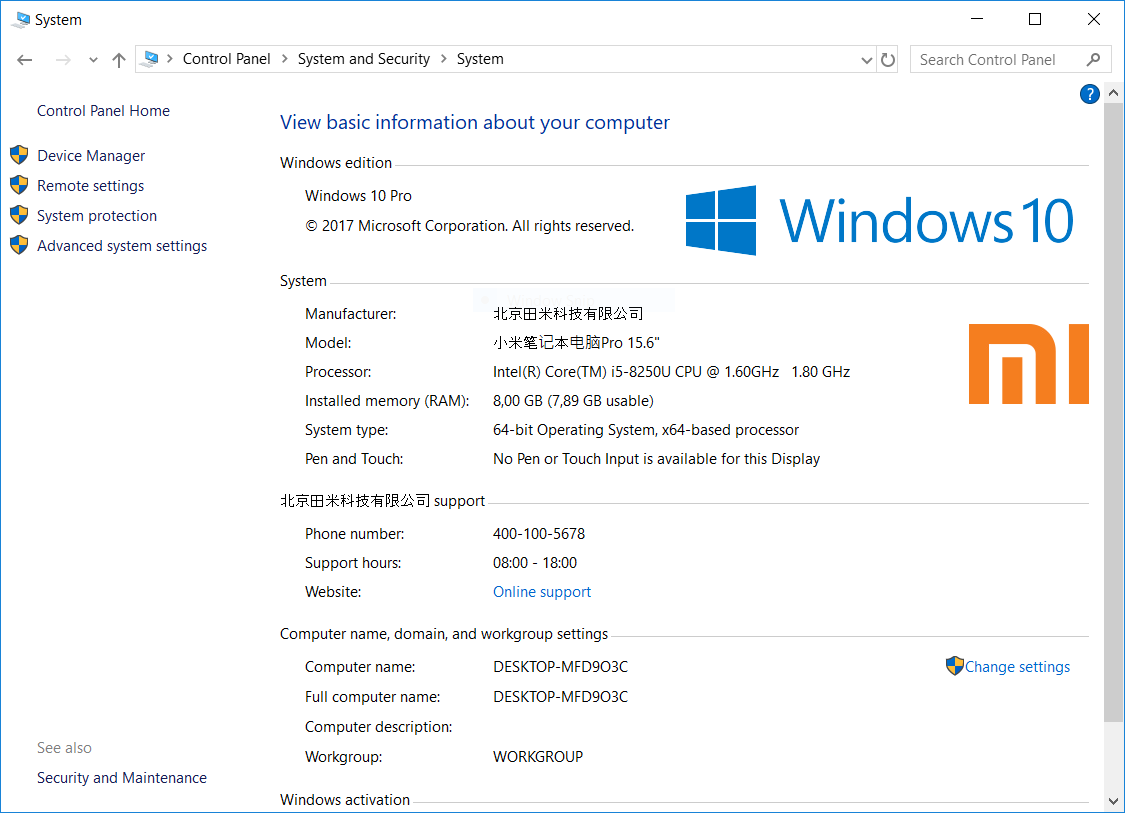Click the computer icon in address bar
The height and width of the screenshot is (813, 1125).
(151, 59)
